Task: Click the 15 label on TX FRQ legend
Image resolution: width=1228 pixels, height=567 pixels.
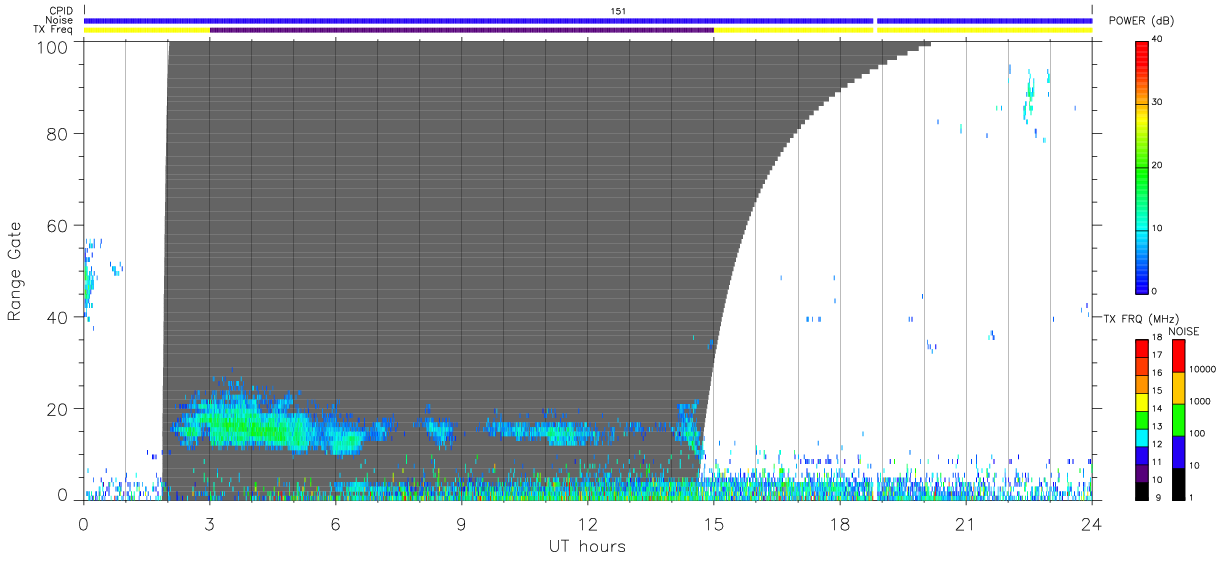Action: tap(1158, 390)
